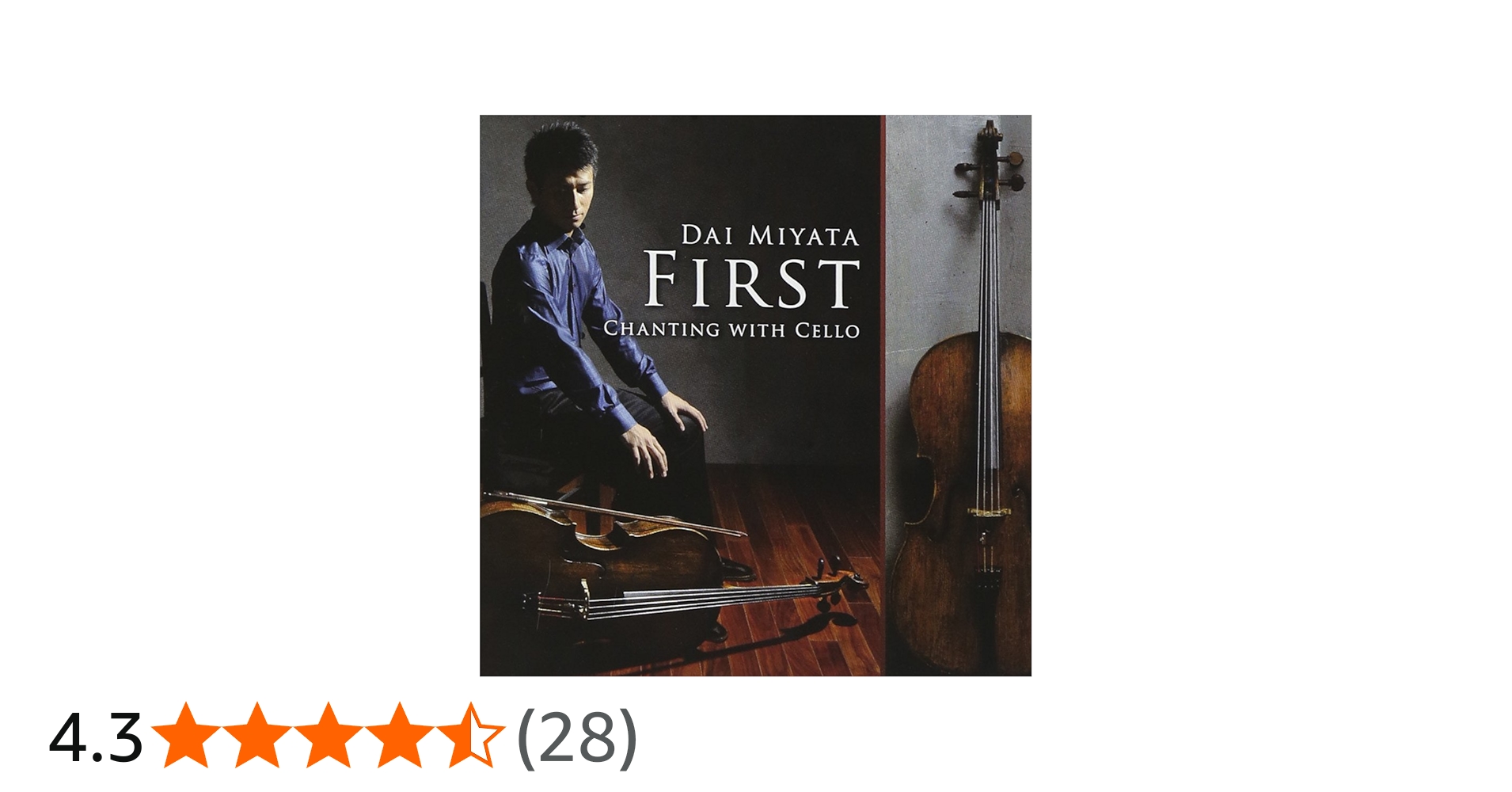
Task: Click the red vertical divider stripe on the cover
Action: click(x=883, y=395)
